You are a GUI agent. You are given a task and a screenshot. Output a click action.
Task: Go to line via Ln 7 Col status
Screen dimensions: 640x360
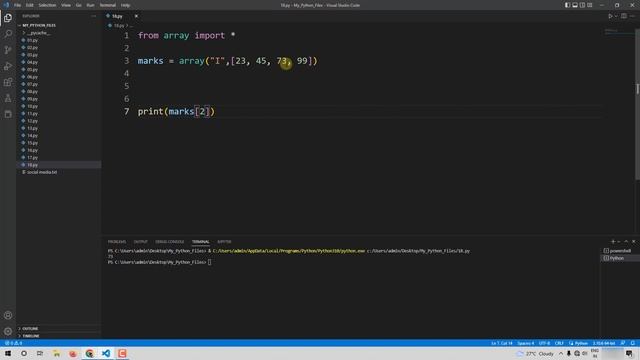pyautogui.click(x=502, y=343)
